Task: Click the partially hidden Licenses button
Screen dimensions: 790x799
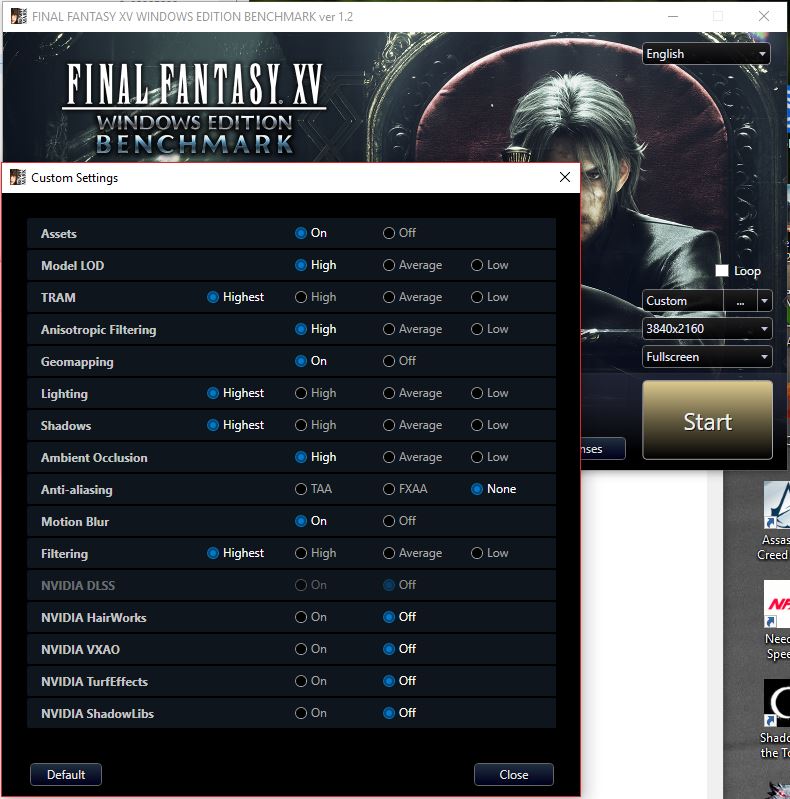Action: click(x=602, y=449)
